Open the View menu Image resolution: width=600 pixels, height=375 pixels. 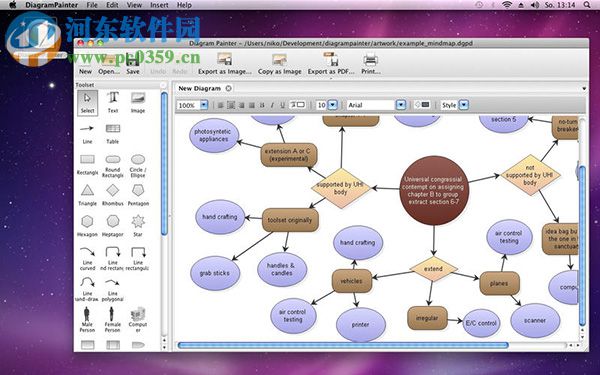coord(134,5)
